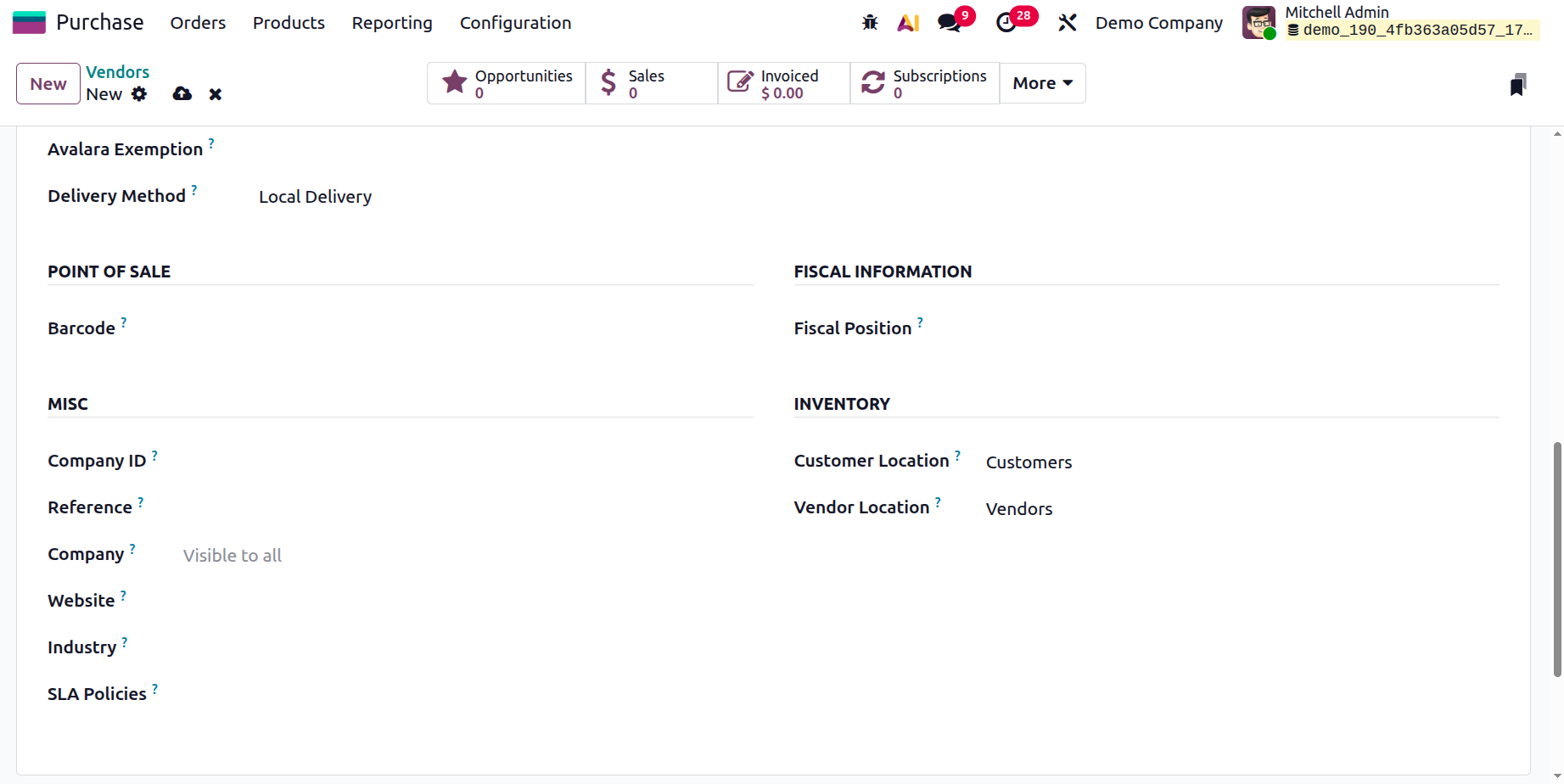Open the activities clock icon
Screen dimensions: 1564x784
1008,22
